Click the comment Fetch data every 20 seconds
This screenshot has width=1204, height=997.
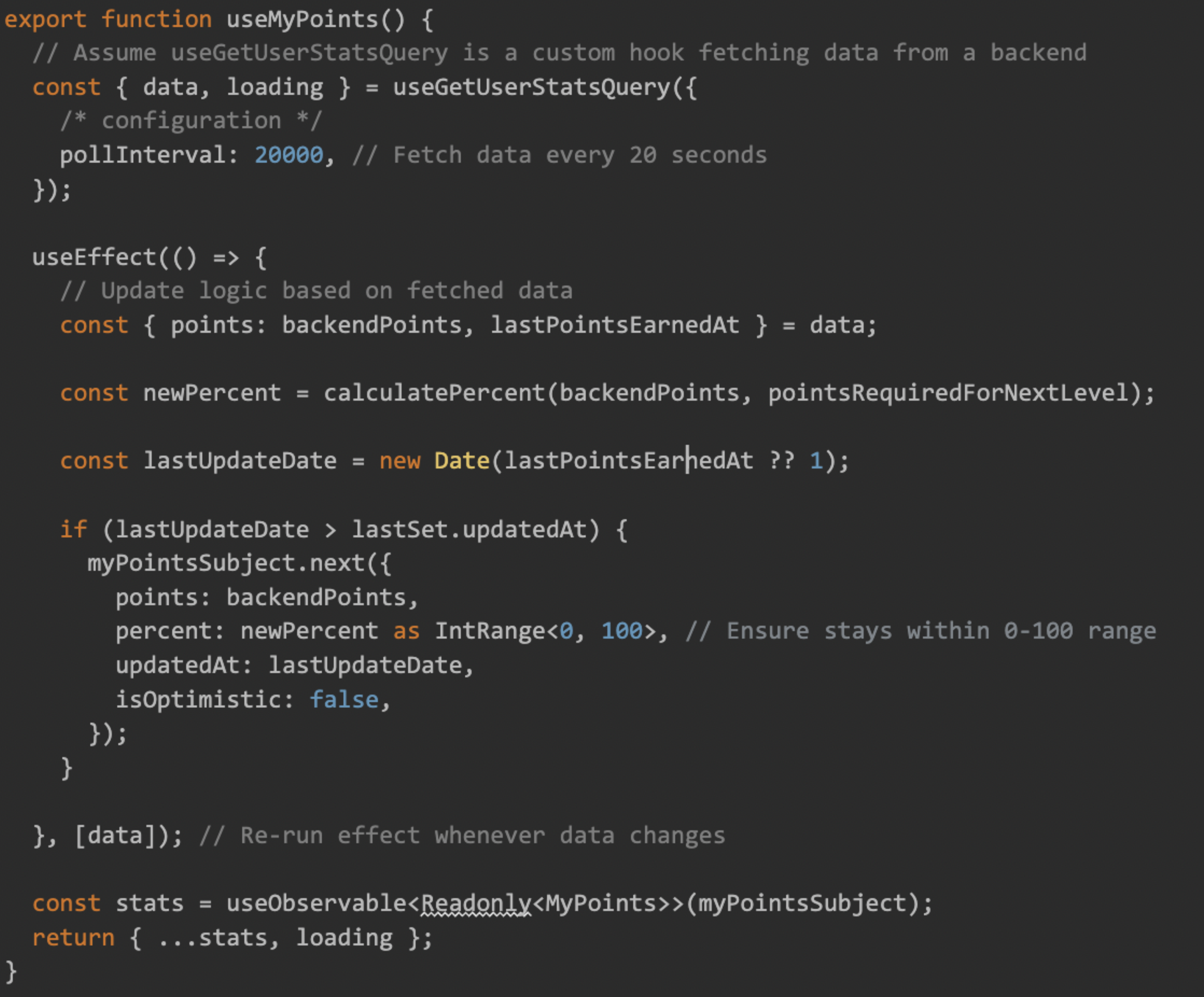(560, 155)
